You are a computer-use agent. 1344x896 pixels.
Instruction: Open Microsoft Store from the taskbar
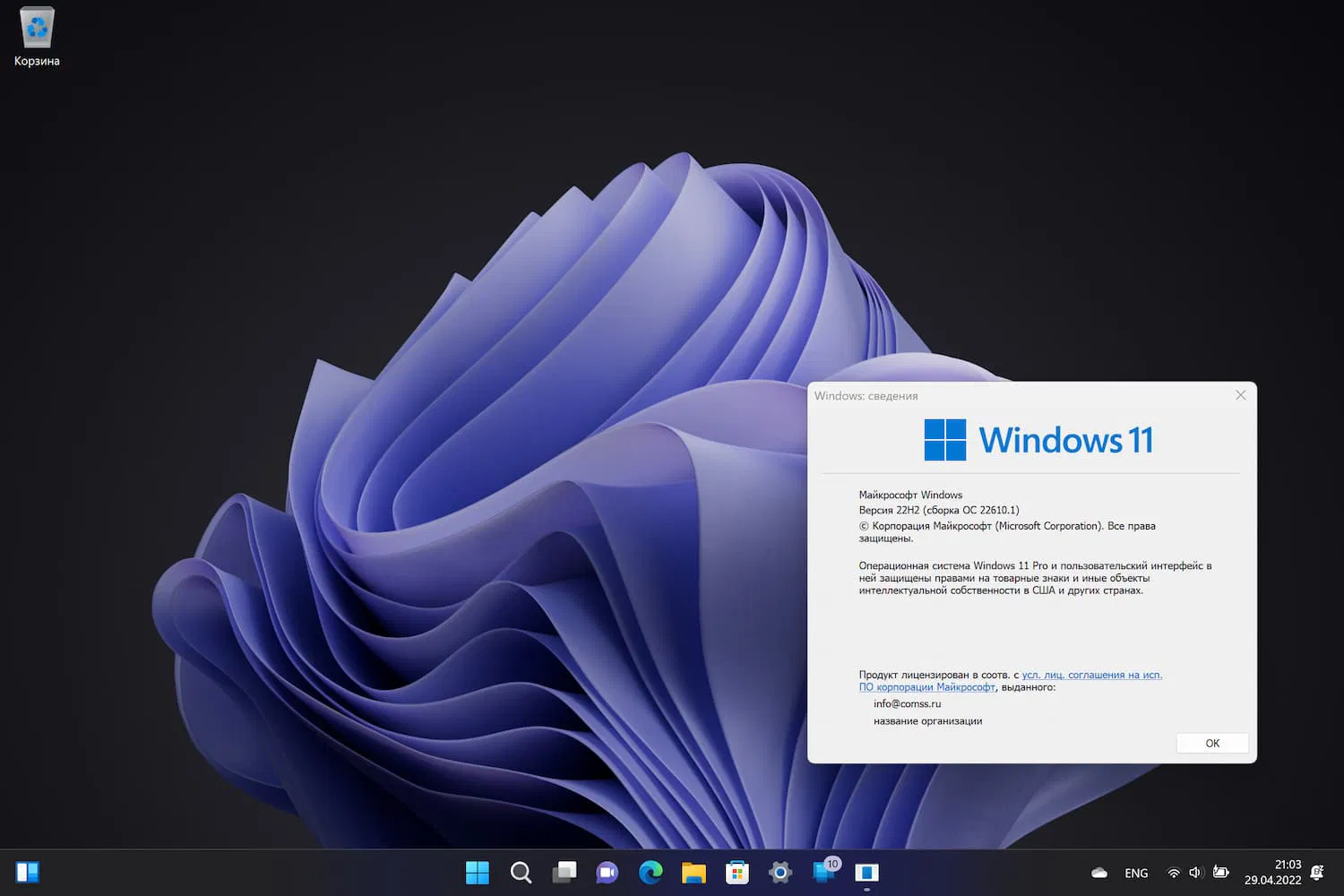coord(737,872)
